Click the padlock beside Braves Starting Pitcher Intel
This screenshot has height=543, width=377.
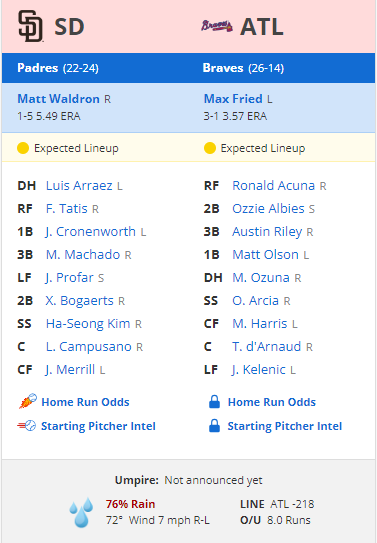coord(215,426)
